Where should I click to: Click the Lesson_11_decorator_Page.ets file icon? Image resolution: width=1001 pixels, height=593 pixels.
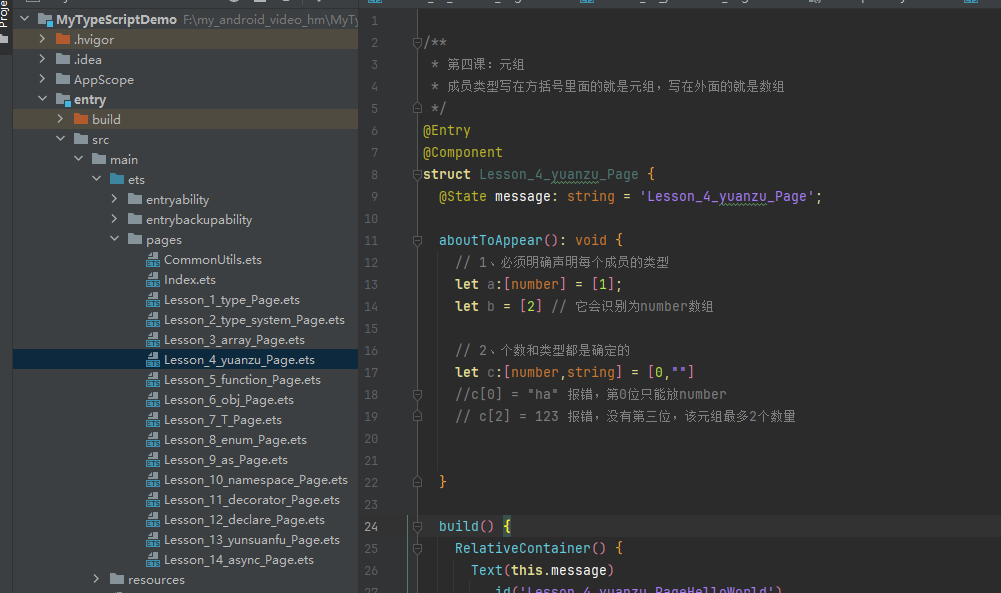click(153, 500)
